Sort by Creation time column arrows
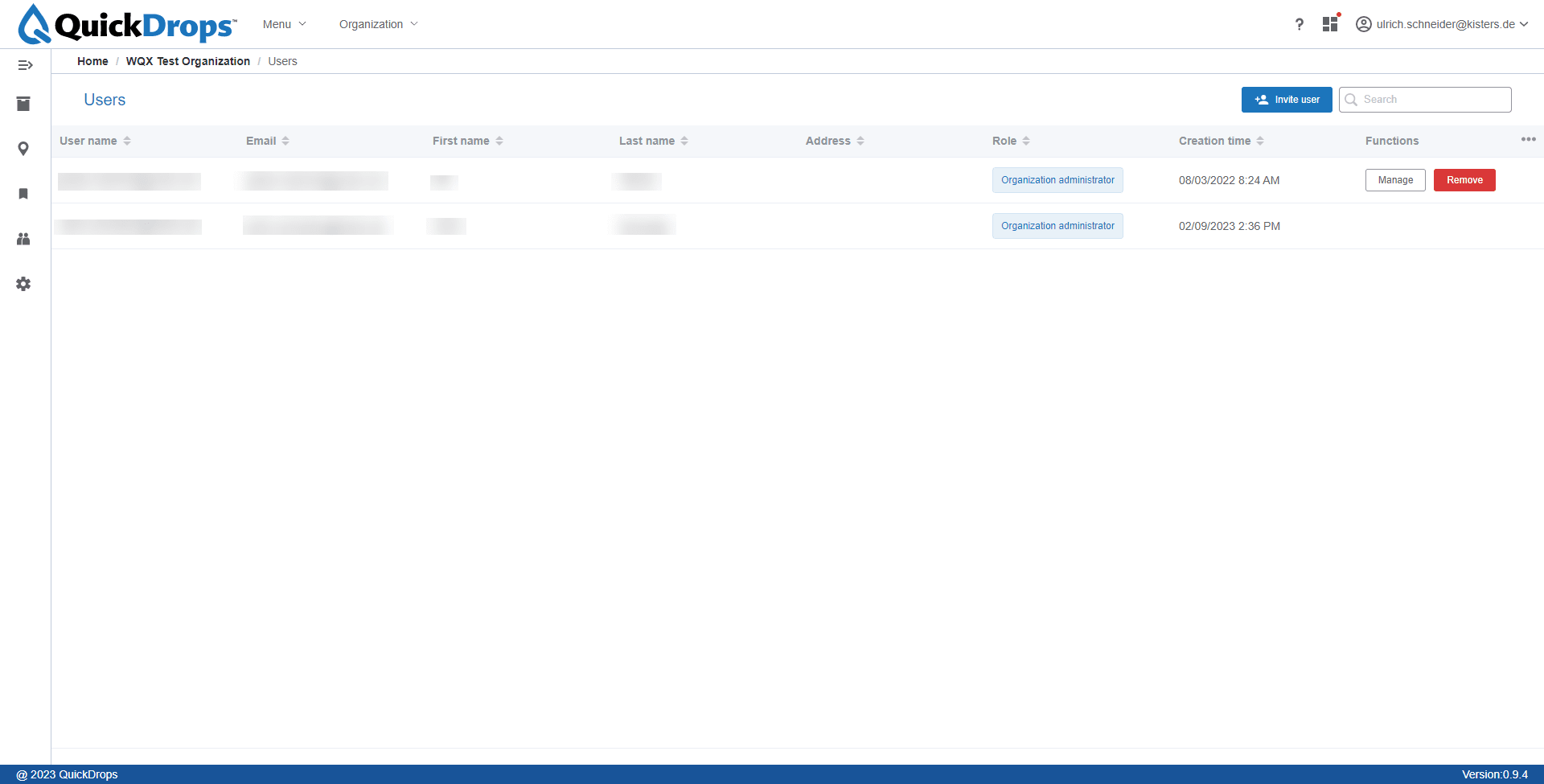Viewport: 1544px width, 784px height. tap(1260, 141)
